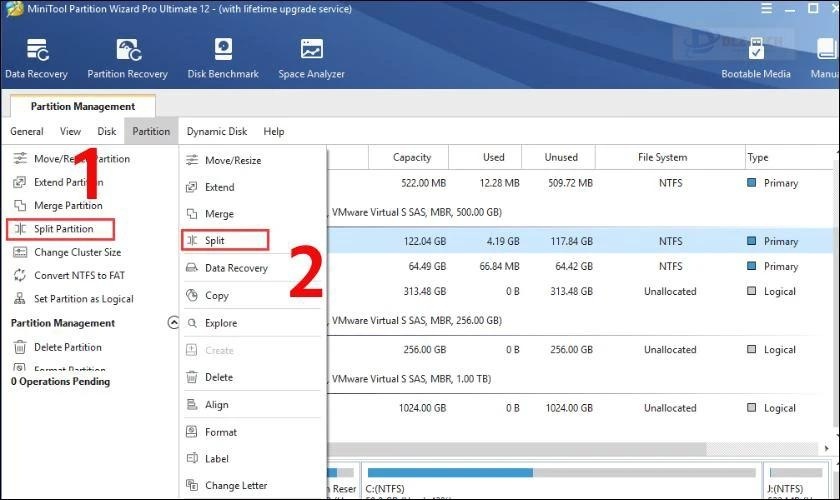The width and height of the screenshot is (840, 500).
Task: Click Convert NTFS to FAT icon
Action: click(x=20, y=275)
